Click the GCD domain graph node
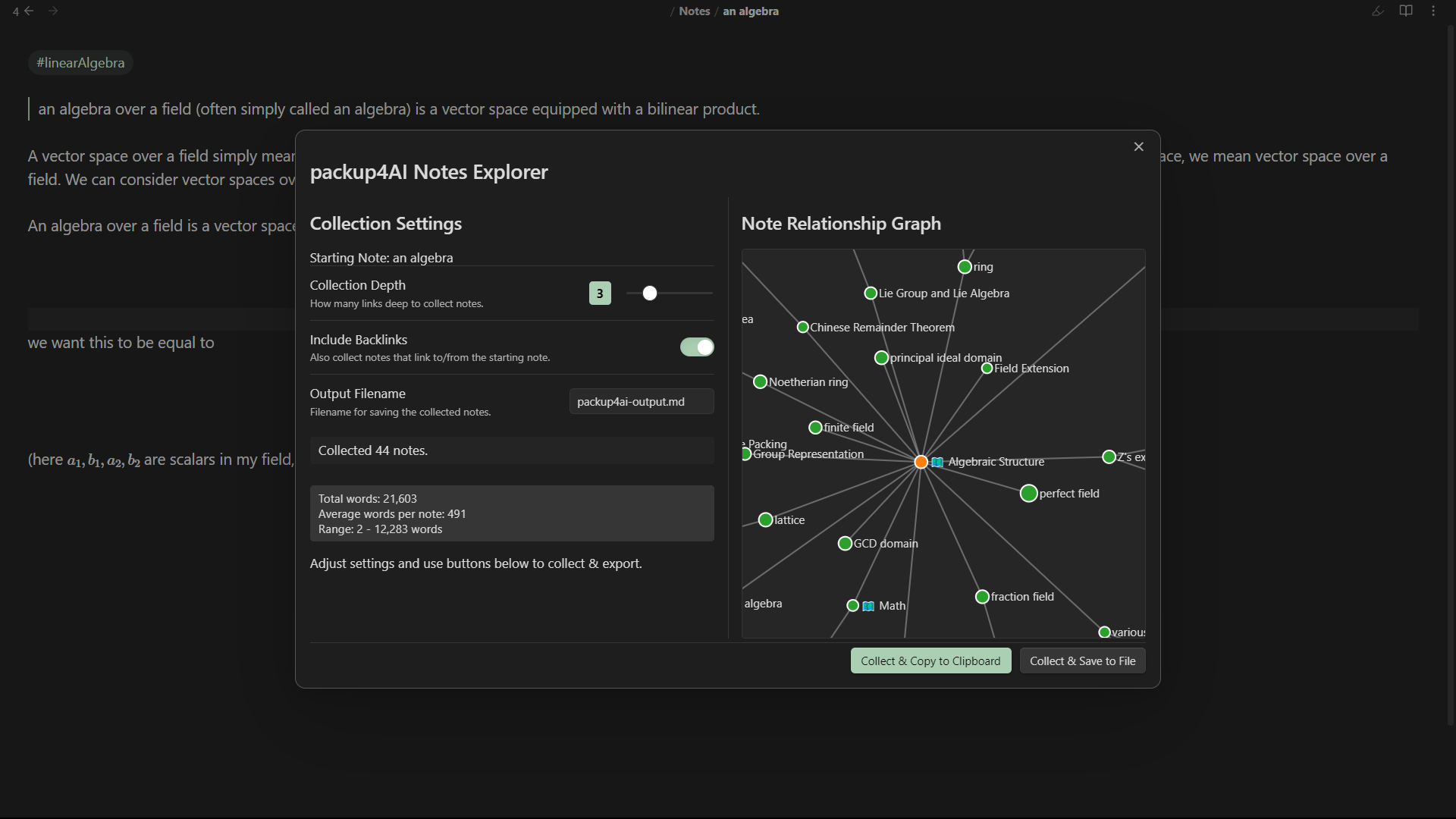The image size is (1456, 819). (x=845, y=544)
